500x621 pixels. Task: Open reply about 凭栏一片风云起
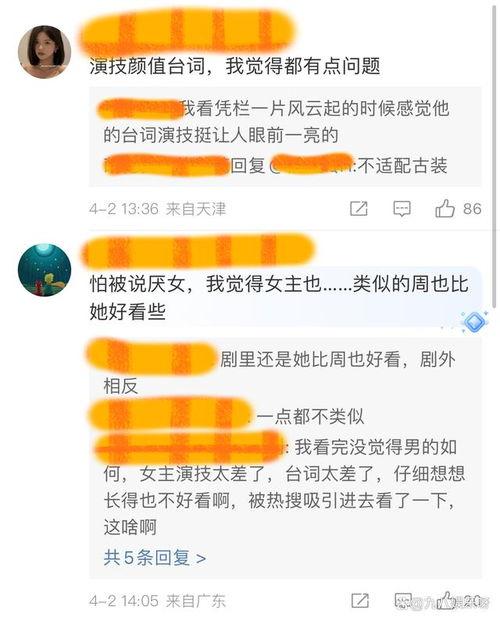point(276,122)
